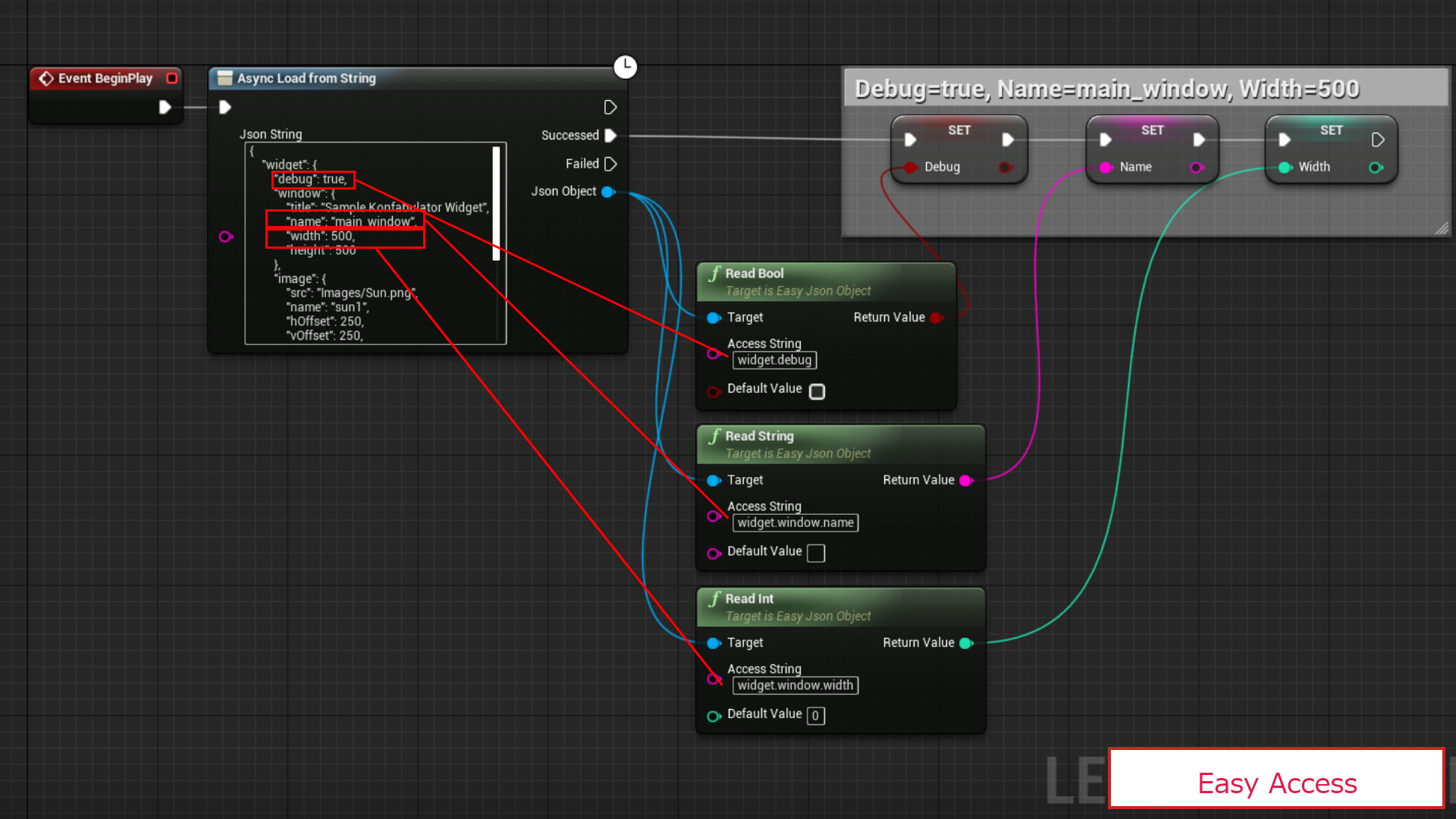The image size is (1456, 819).
Task: Click the Easy Access label box
Action: click(1276, 781)
